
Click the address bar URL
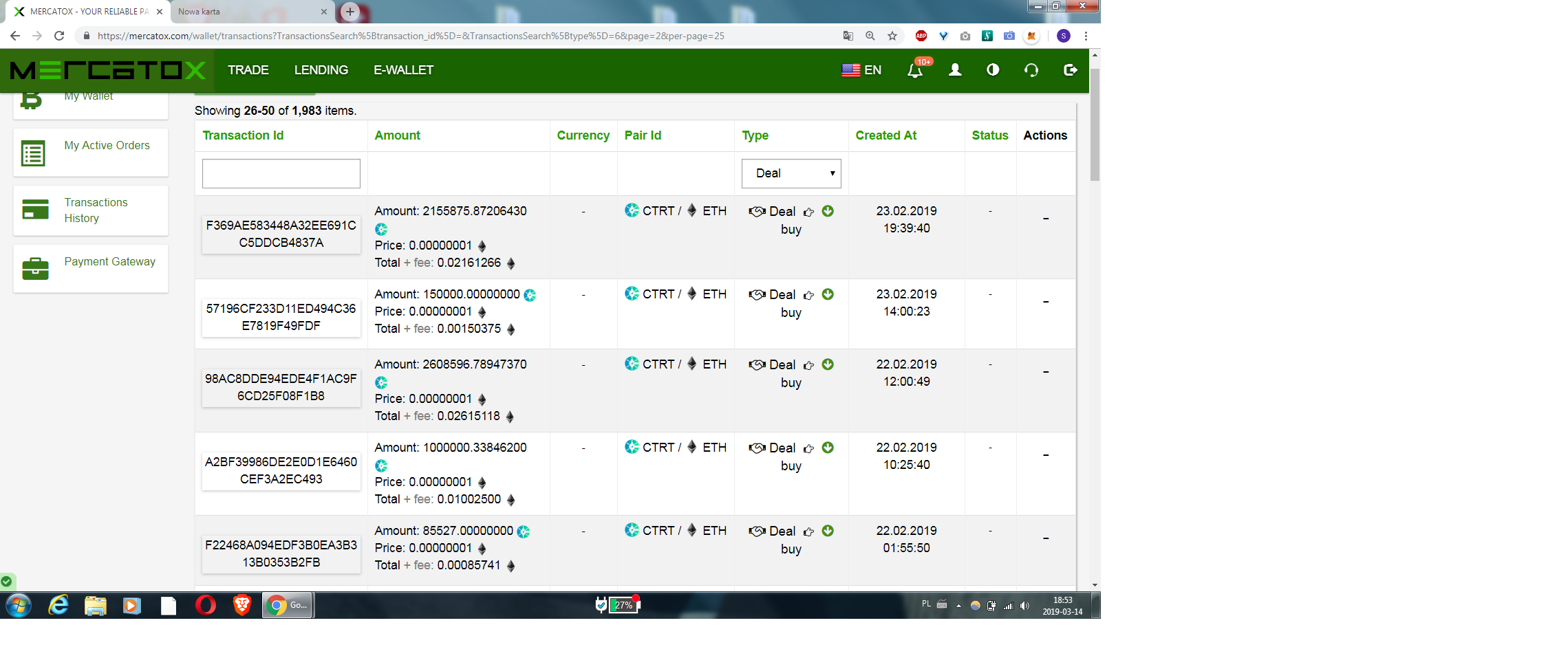411,36
